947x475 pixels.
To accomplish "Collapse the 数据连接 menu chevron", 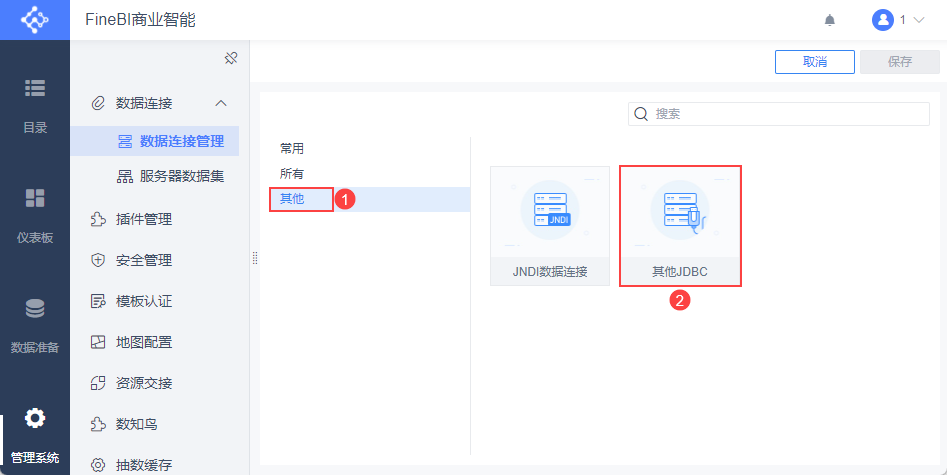I will (221, 103).
